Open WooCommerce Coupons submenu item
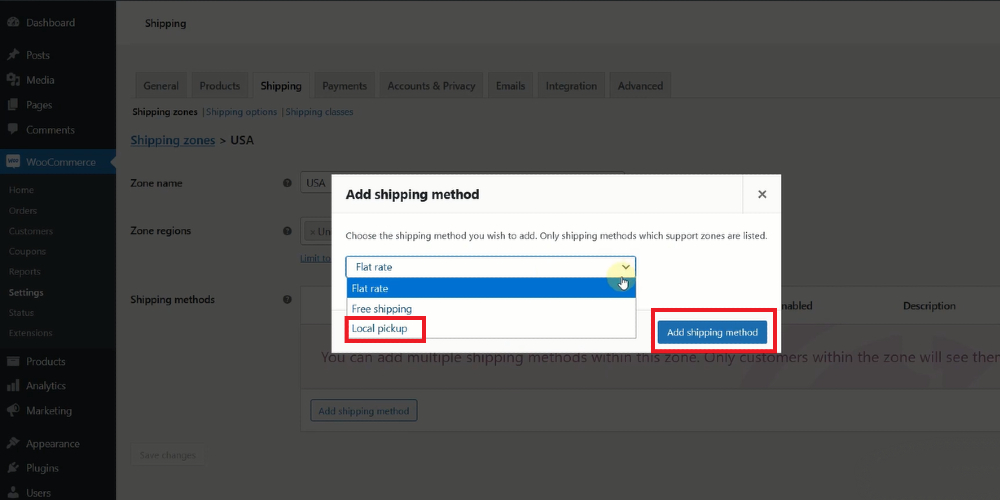This screenshot has width=1000, height=500. [27, 251]
